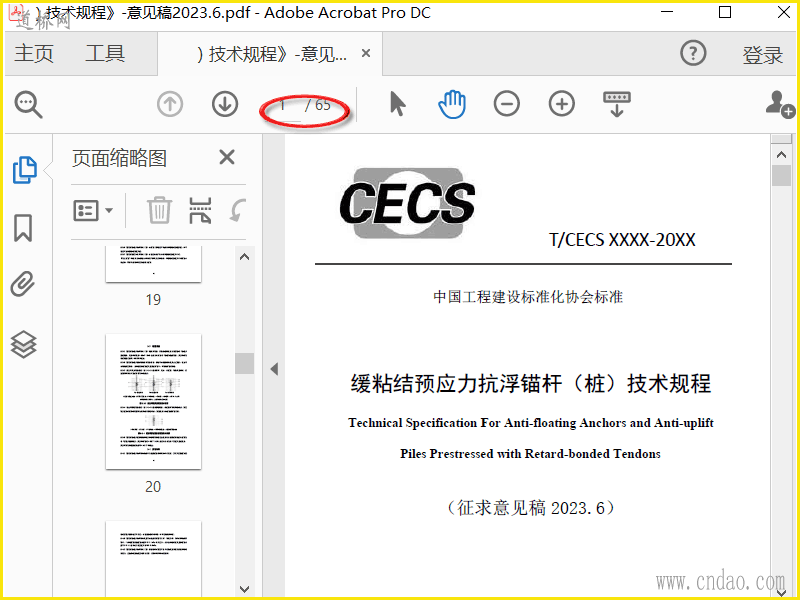Open thumbnail options dropdown menu

(93, 210)
